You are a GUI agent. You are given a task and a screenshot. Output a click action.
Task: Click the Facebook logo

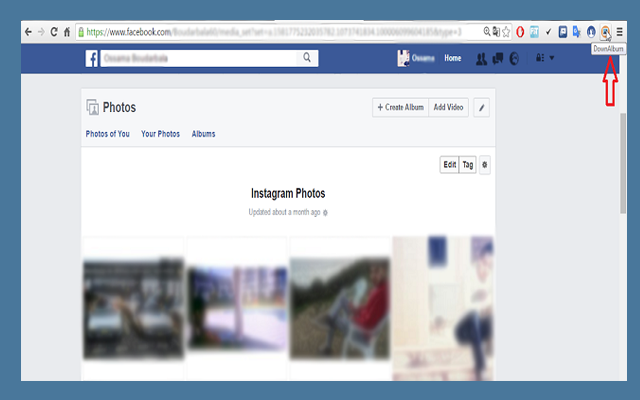click(91, 59)
